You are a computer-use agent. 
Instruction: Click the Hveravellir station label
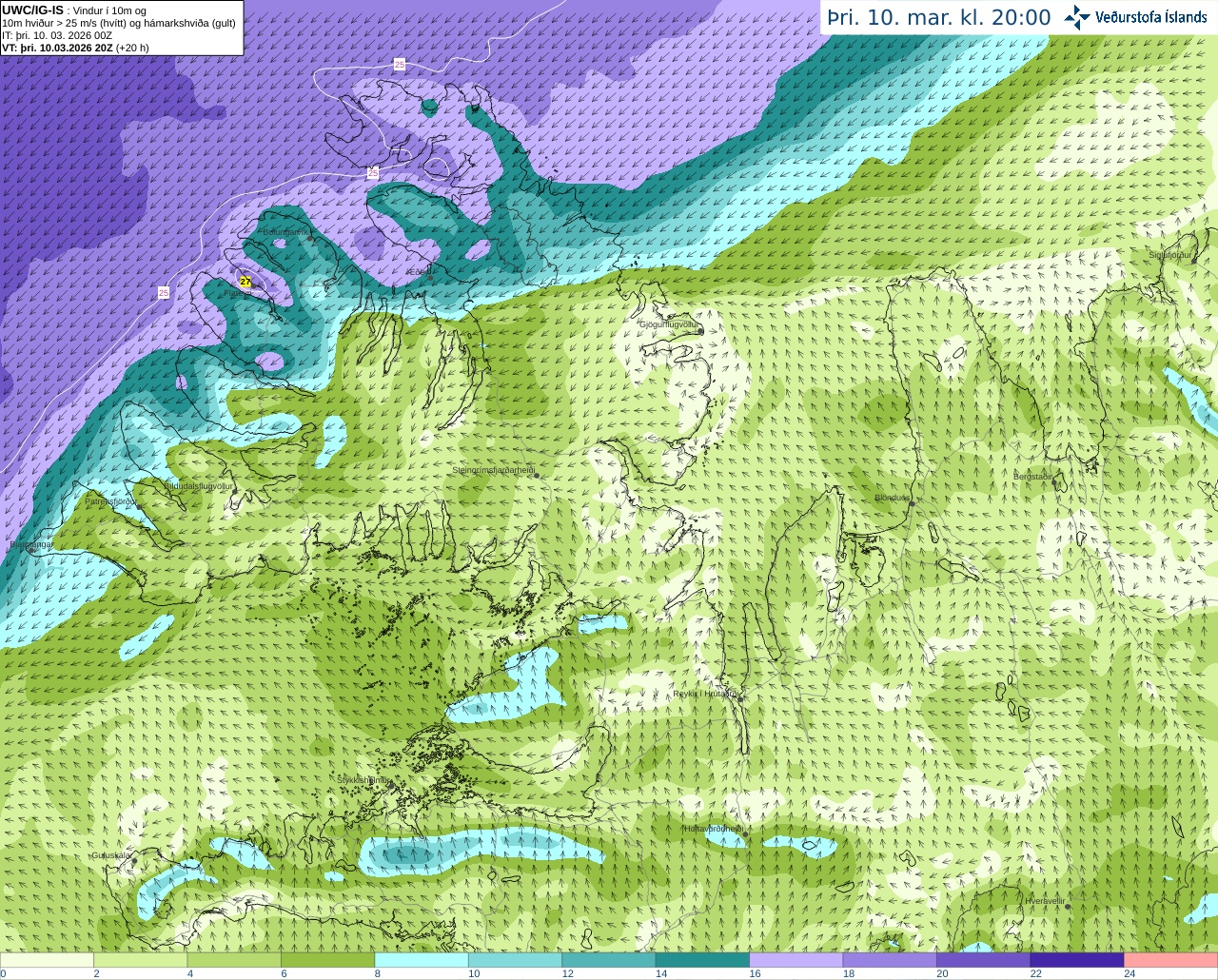tap(1045, 901)
